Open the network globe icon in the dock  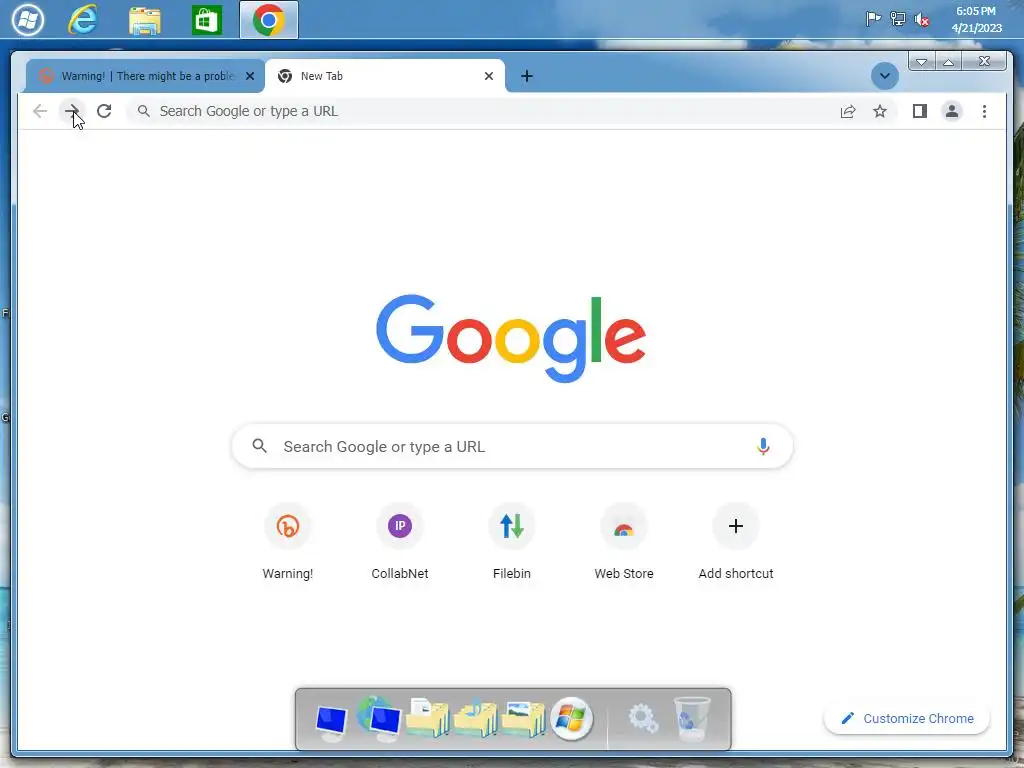click(x=379, y=719)
